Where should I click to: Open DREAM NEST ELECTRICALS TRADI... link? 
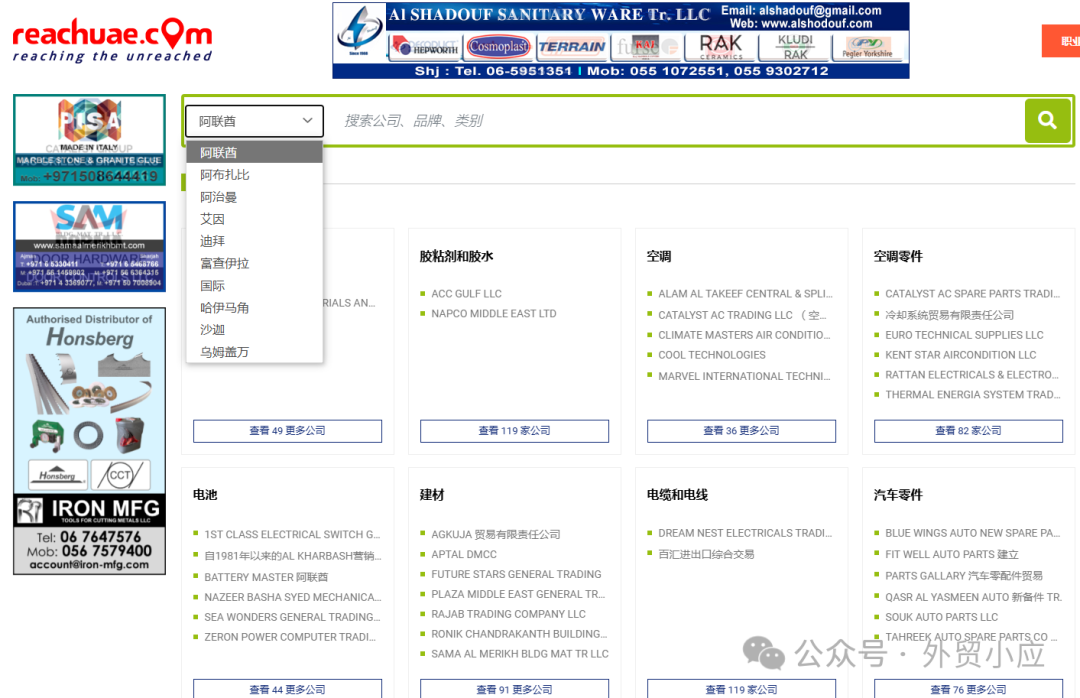(x=745, y=533)
